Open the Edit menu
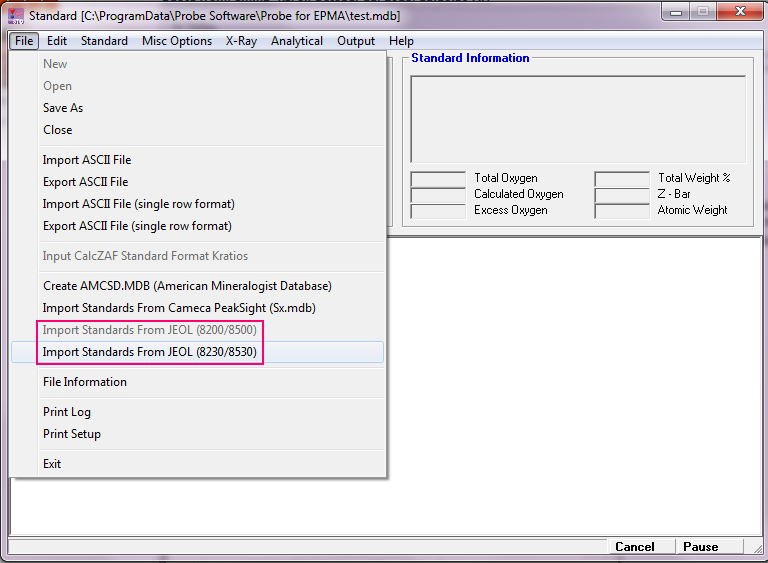Viewport: 768px width, 563px height. [x=57, y=41]
